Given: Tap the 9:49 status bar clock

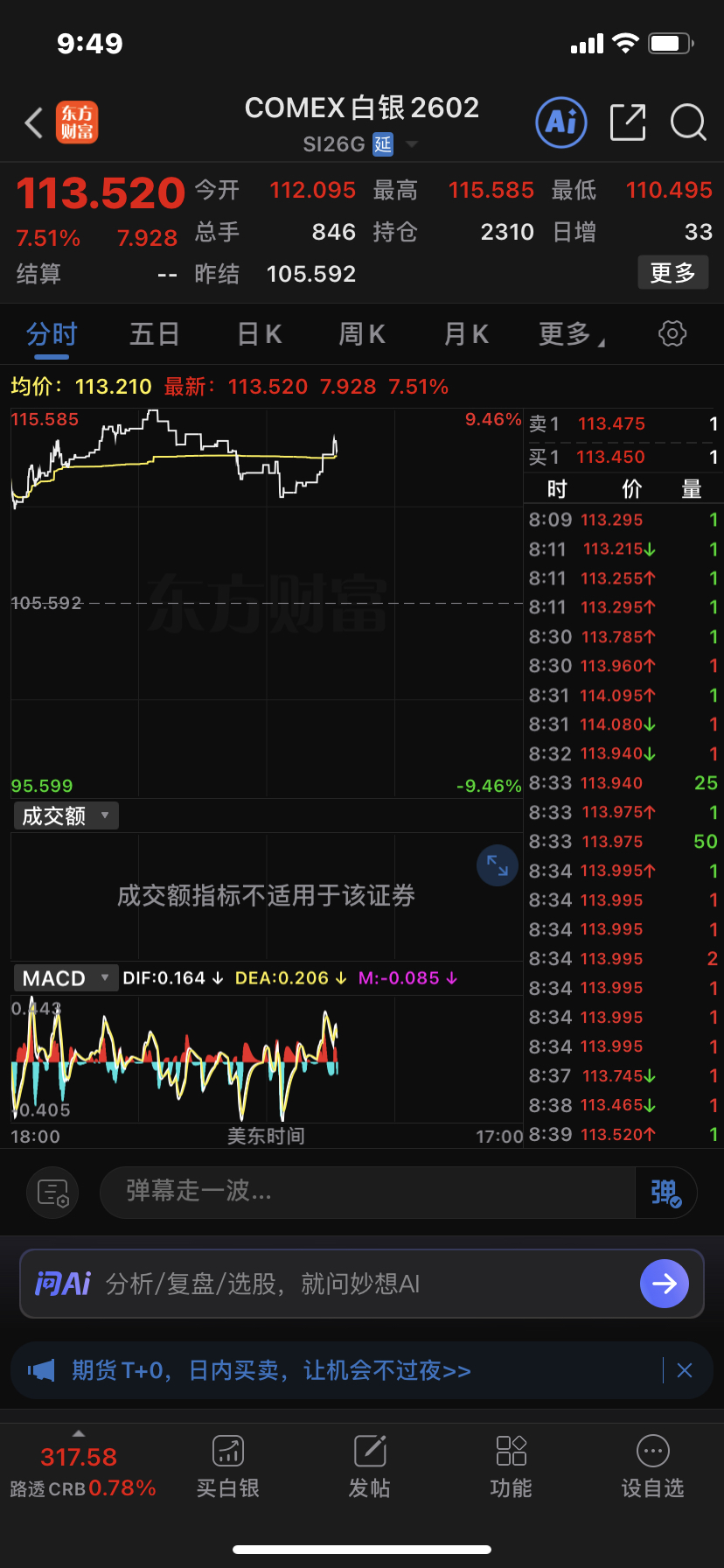Looking at the screenshot, I should (90, 43).
